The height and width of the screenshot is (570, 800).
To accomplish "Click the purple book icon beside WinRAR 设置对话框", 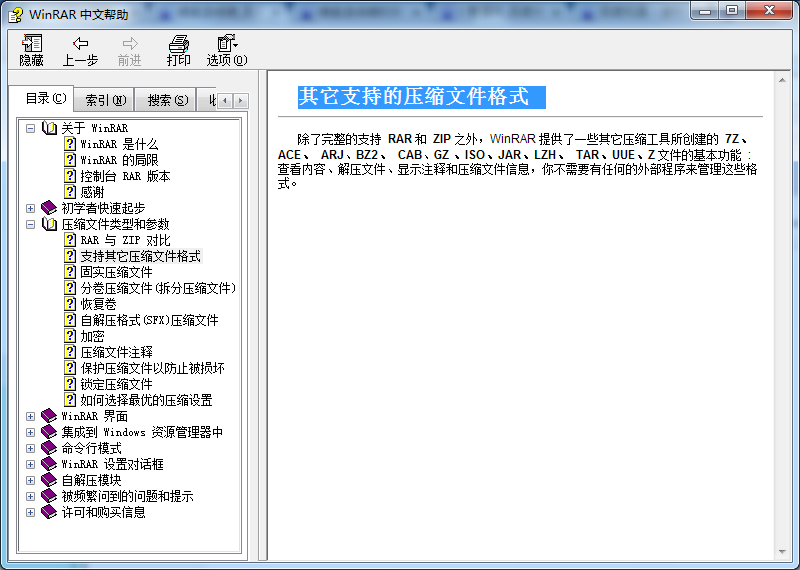I will 49,464.
